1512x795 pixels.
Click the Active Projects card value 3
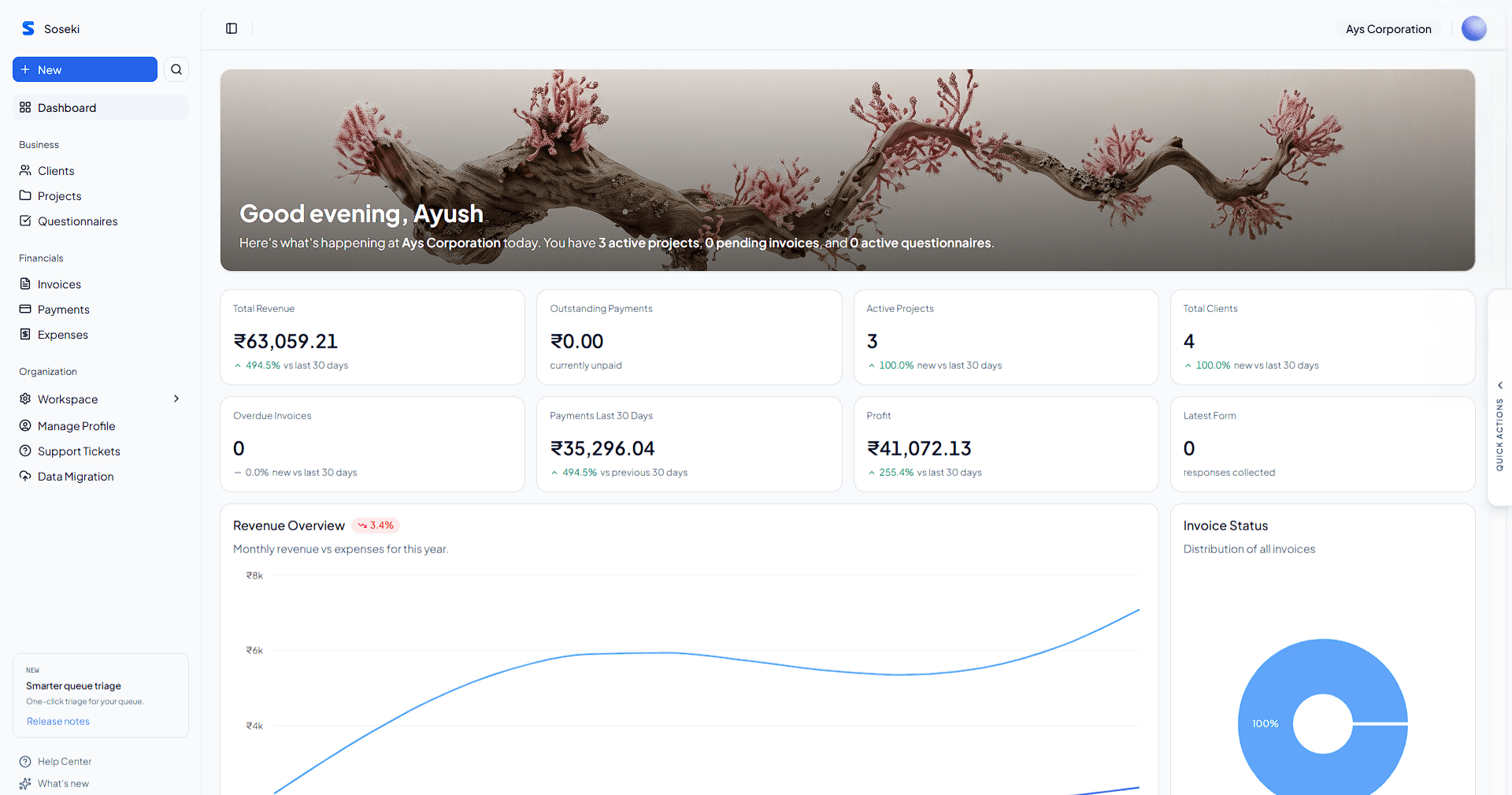click(872, 341)
